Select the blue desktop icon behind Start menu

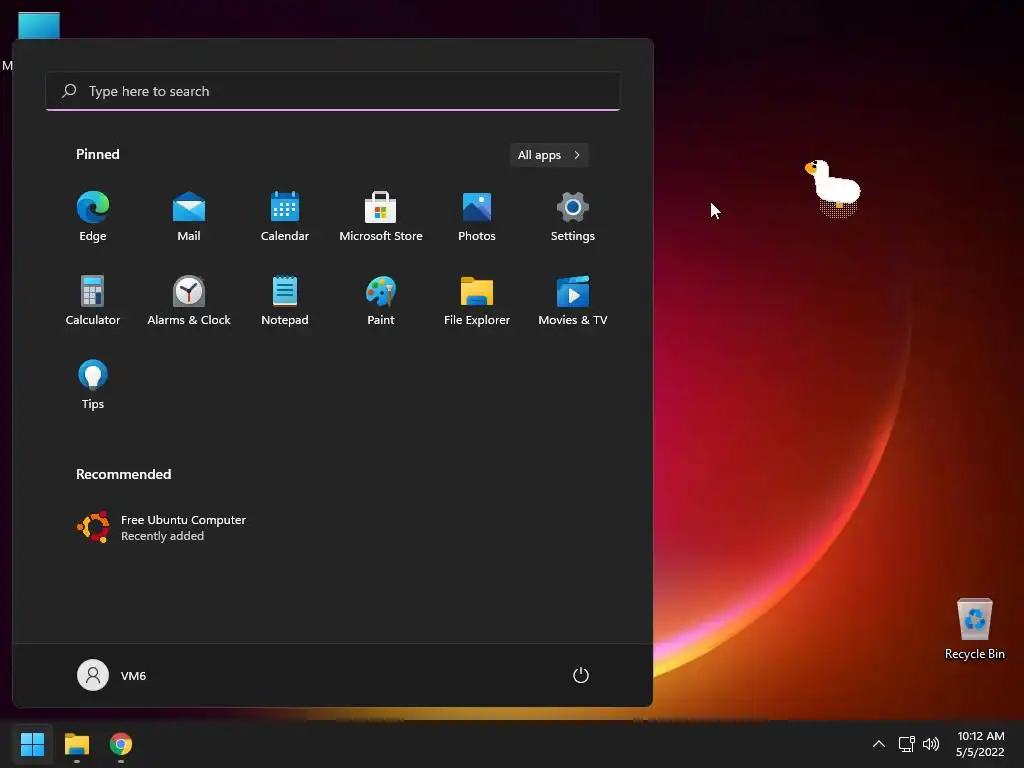tap(39, 25)
